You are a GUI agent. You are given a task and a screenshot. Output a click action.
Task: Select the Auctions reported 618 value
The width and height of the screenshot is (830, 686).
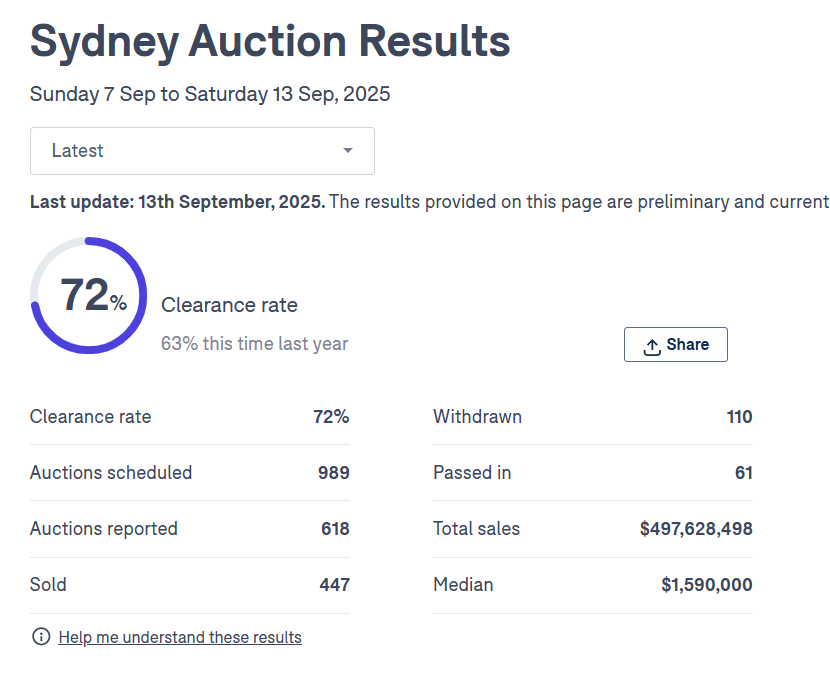click(x=335, y=529)
